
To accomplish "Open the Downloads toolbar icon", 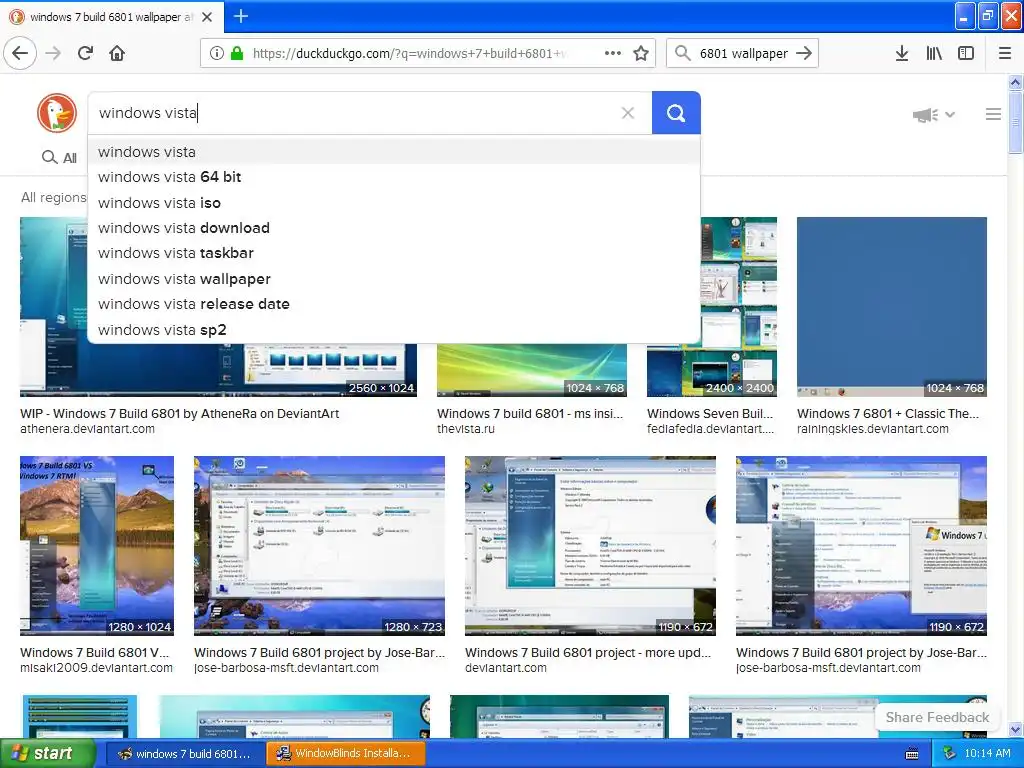I will (902, 53).
